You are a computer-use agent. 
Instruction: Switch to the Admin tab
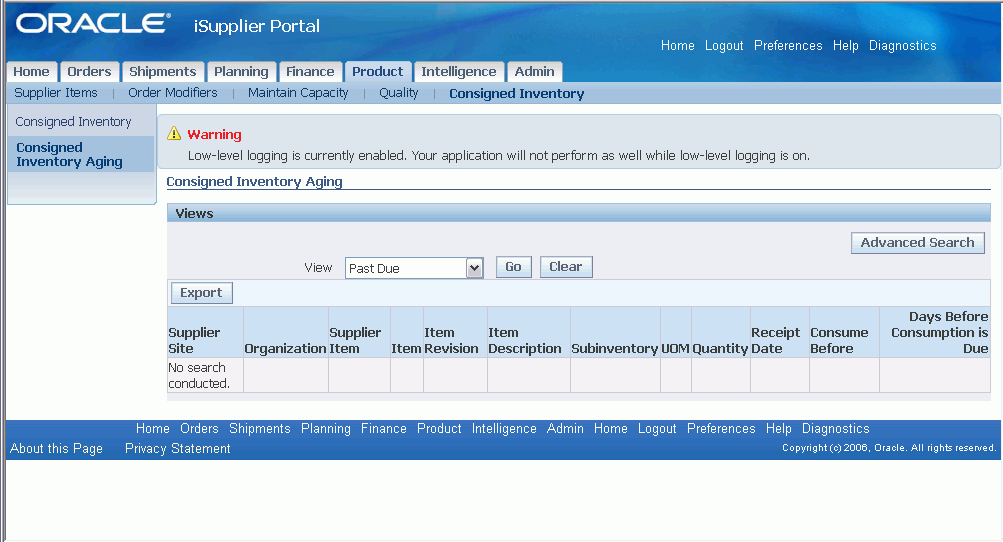tap(535, 72)
